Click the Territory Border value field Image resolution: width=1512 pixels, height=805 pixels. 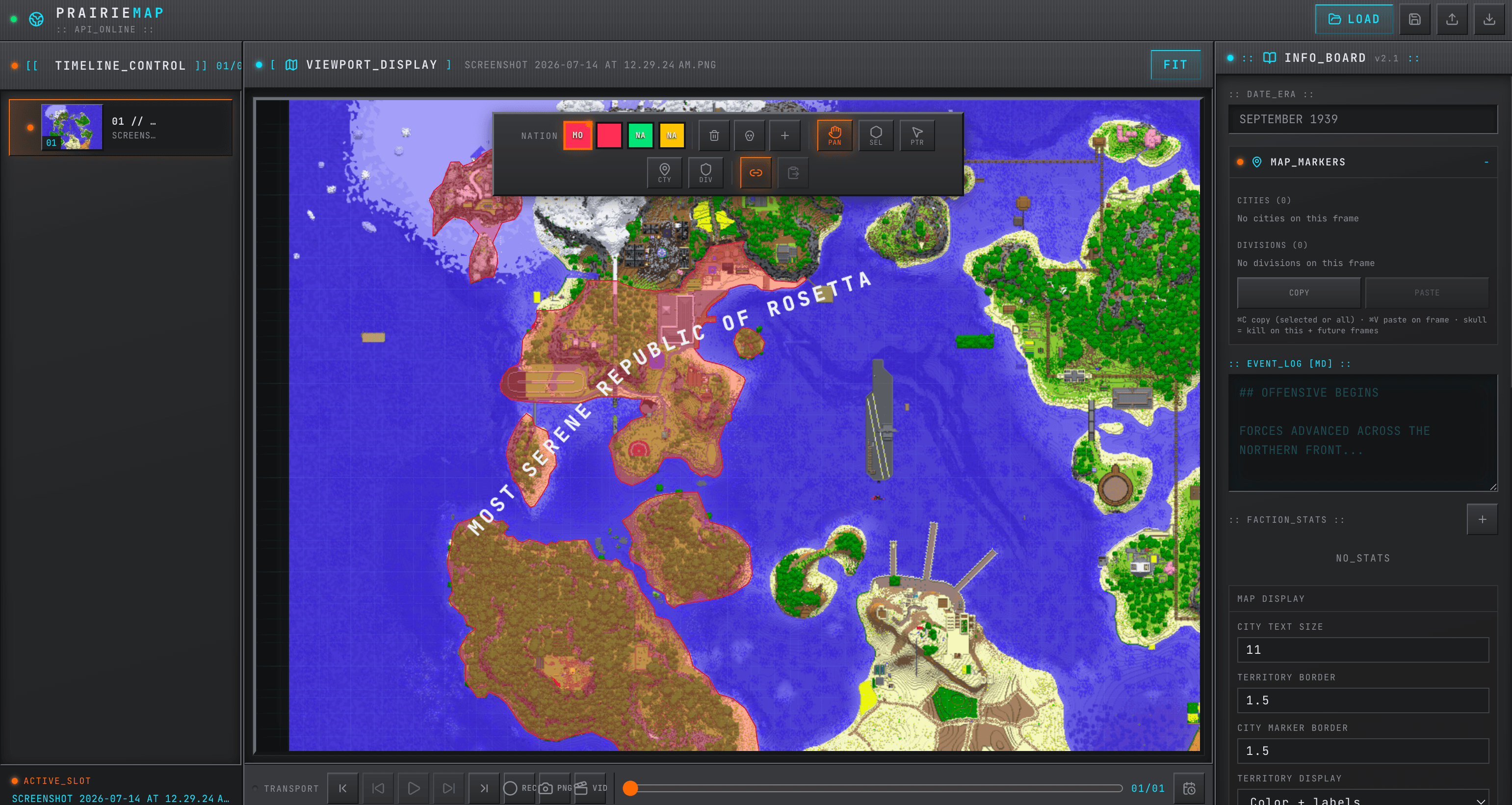point(1363,700)
